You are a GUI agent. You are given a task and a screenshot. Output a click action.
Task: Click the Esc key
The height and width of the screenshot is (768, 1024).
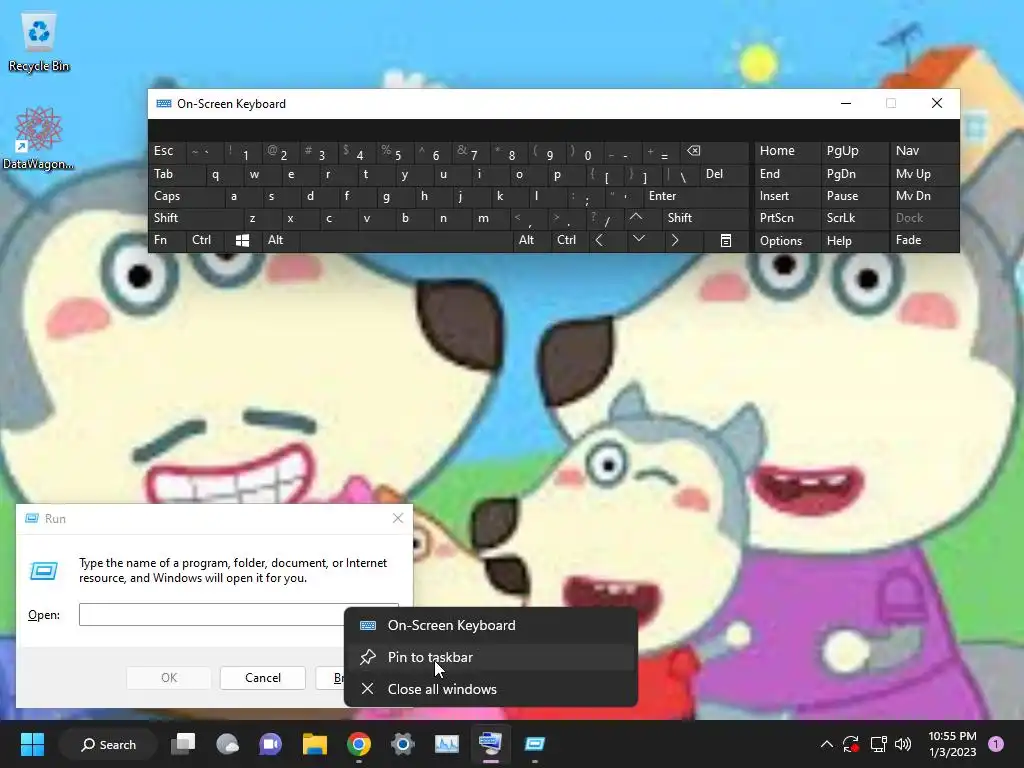point(167,151)
